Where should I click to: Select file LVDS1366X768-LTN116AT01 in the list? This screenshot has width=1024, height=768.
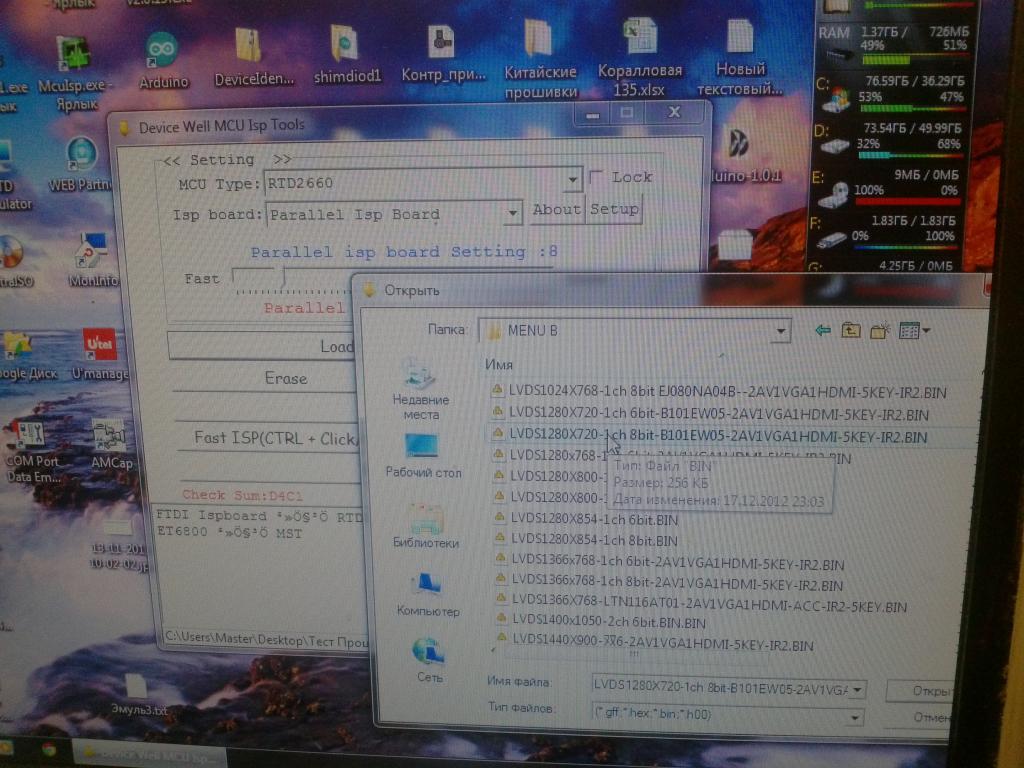pyautogui.click(x=708, y=606)
